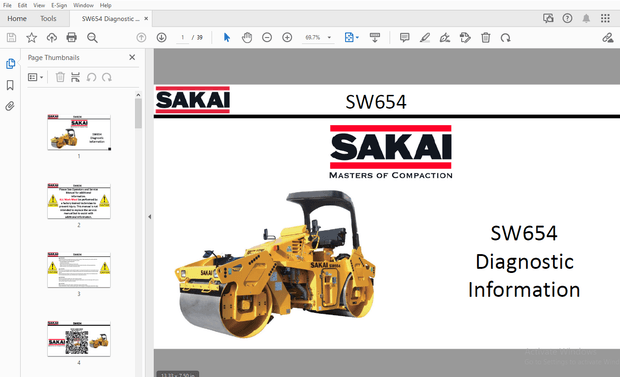This screenshot has width=620, height=377.
Task: Zoom in with the plus icon
Action: [287, 38]
